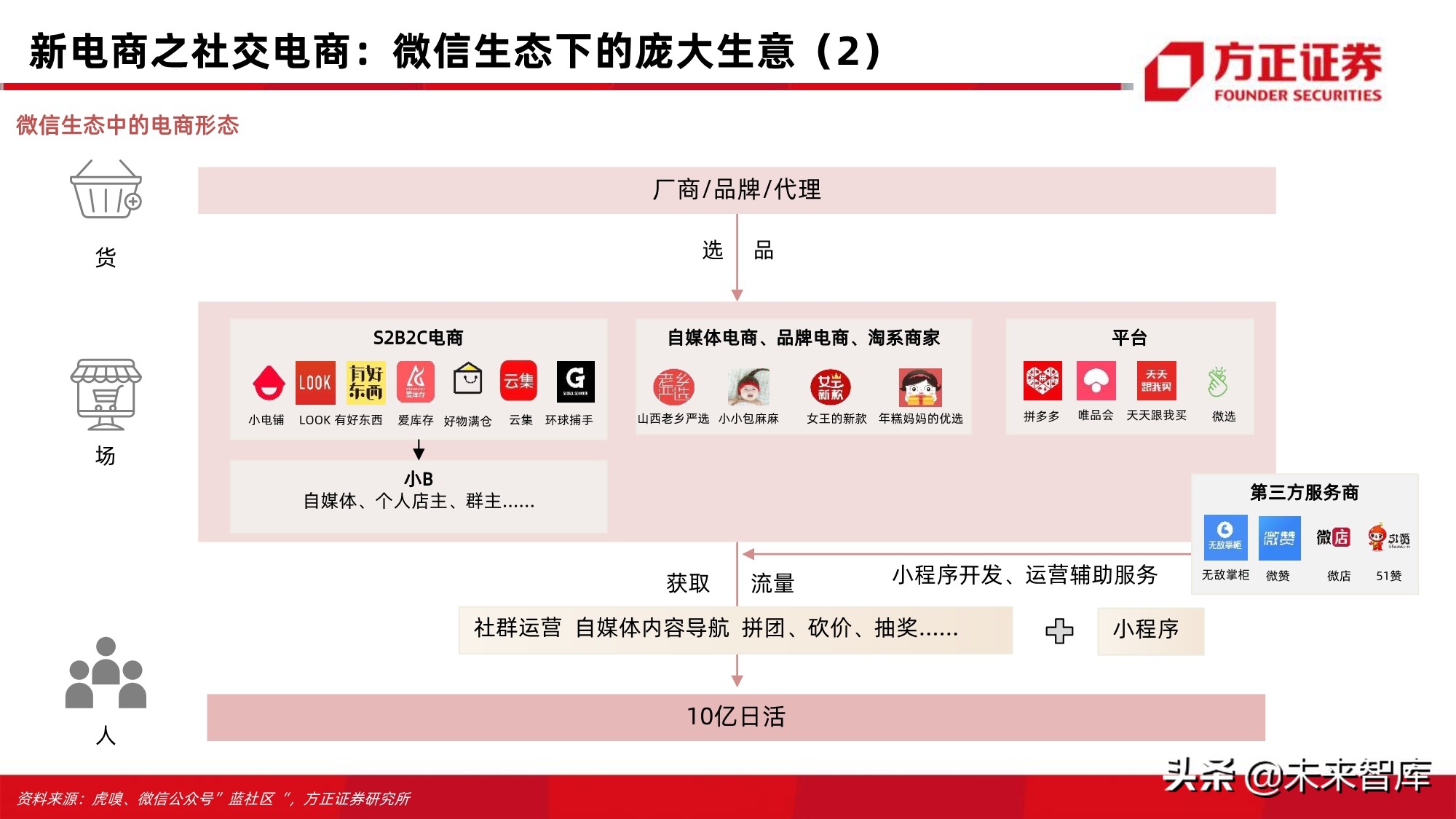Click the 资料来源 footer text
The width and height of the screenshot is (1456, 819).
click(213, 799)
